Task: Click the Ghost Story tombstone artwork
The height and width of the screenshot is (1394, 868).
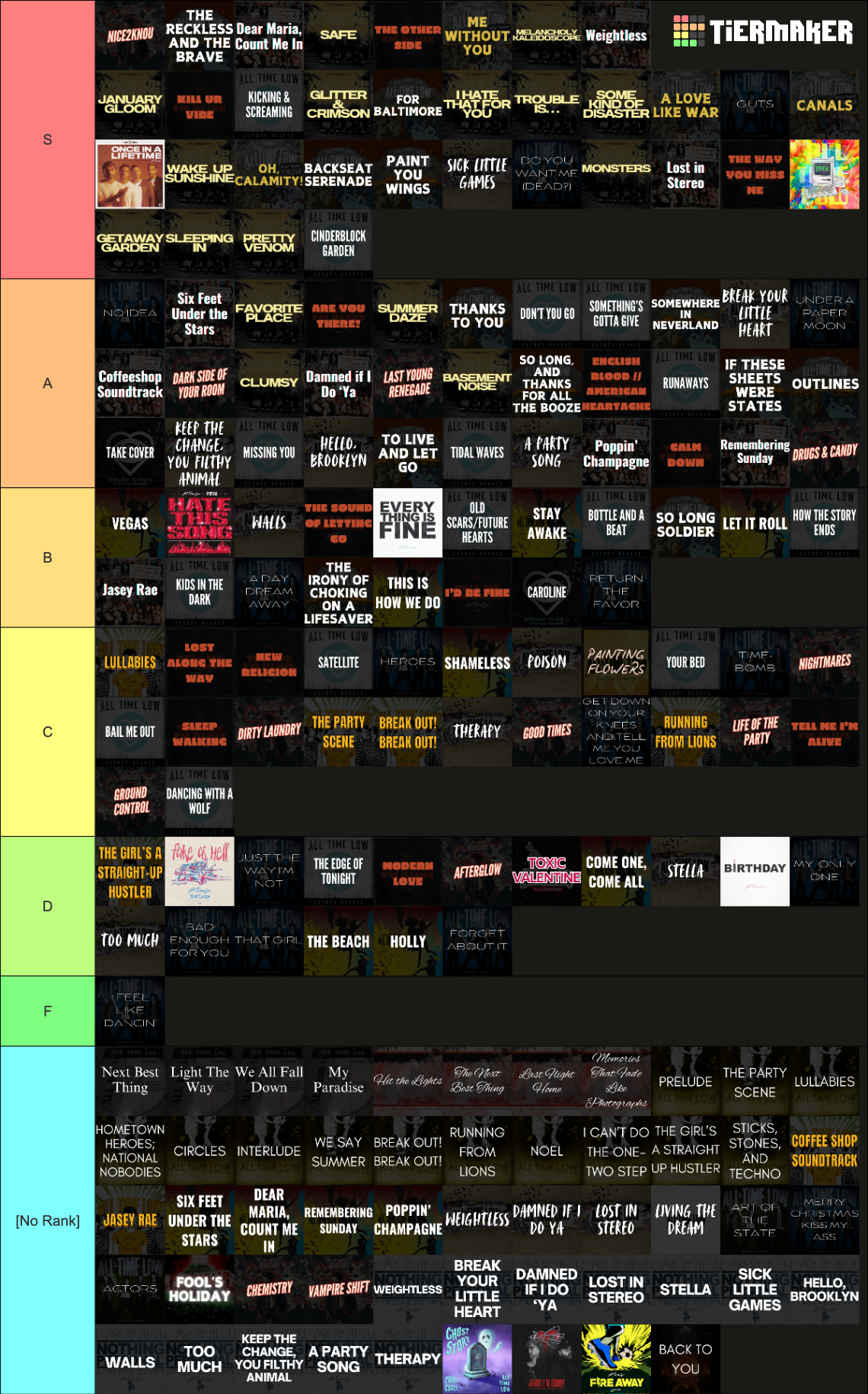Action: coord(477,1359)
